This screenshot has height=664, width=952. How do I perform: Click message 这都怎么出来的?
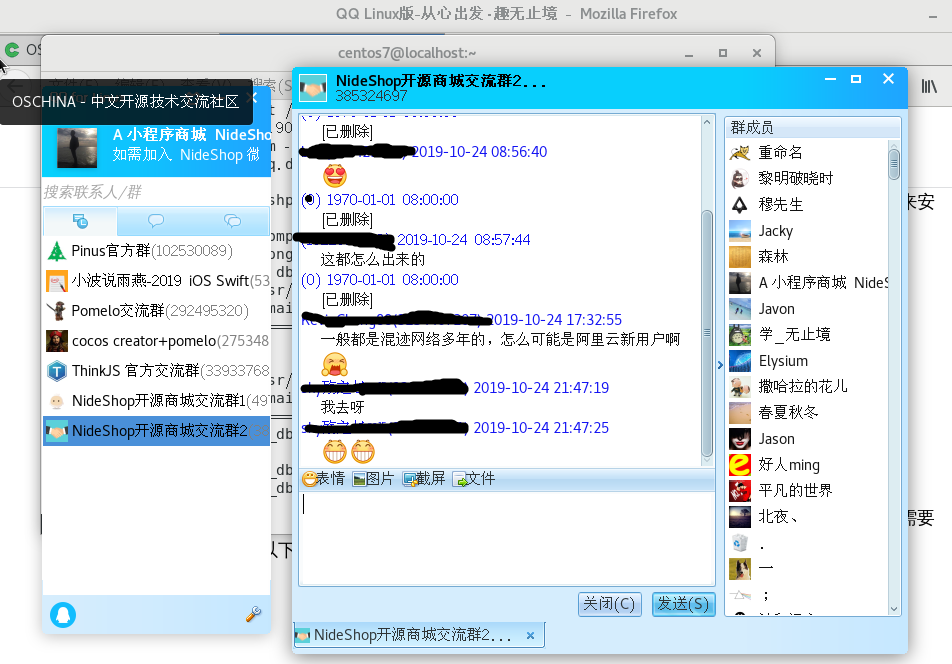pyautogui.click(x=372, y=260)
